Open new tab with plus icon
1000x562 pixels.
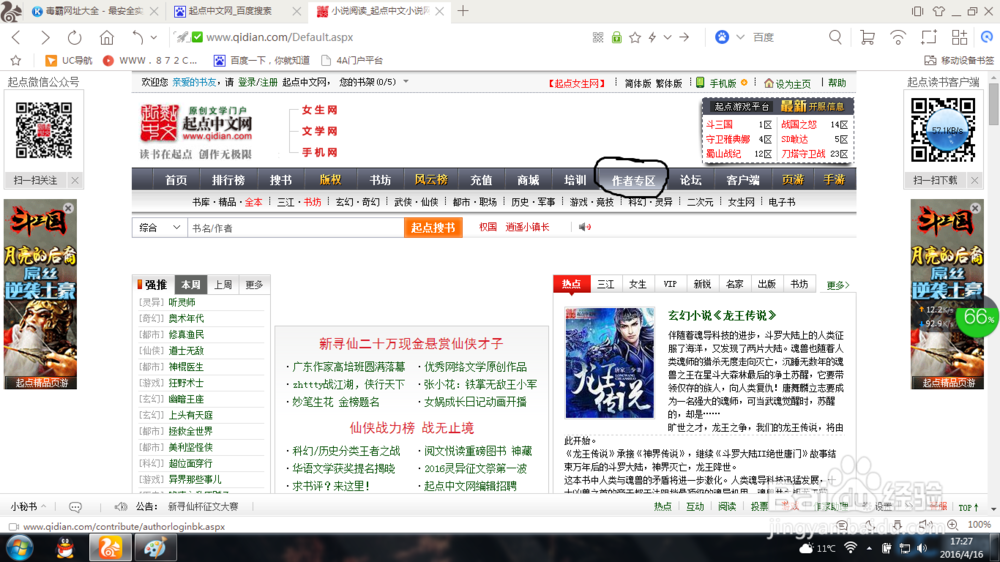pos(463,11)
